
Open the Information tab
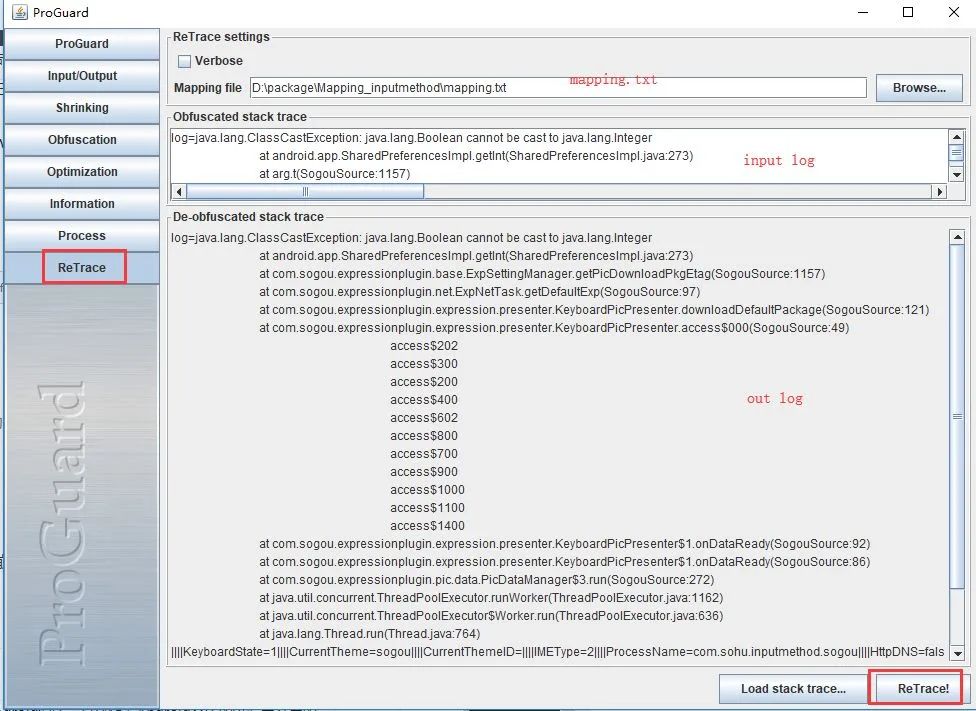click(x=82, y=204)
